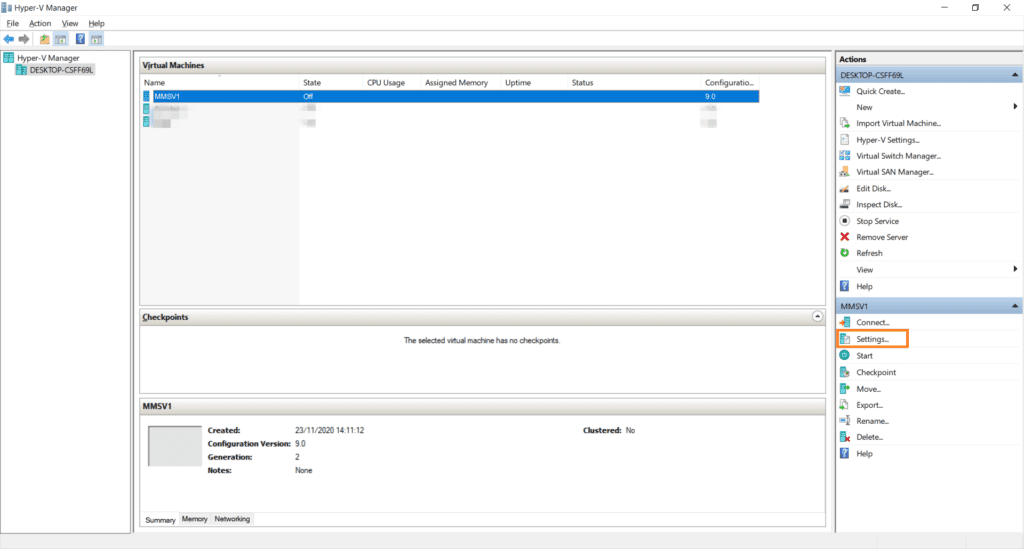Open the Action menu

click(40, 24)
